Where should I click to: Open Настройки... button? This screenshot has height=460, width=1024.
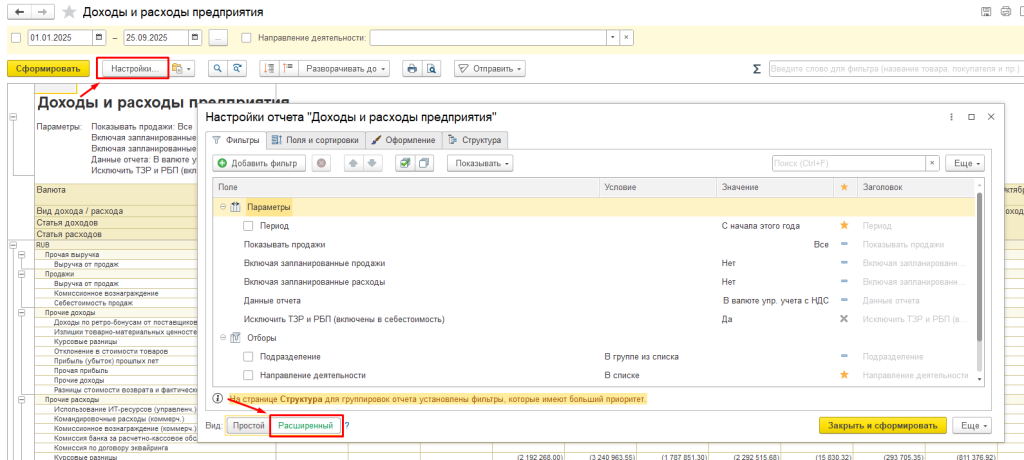coord(135,68)
